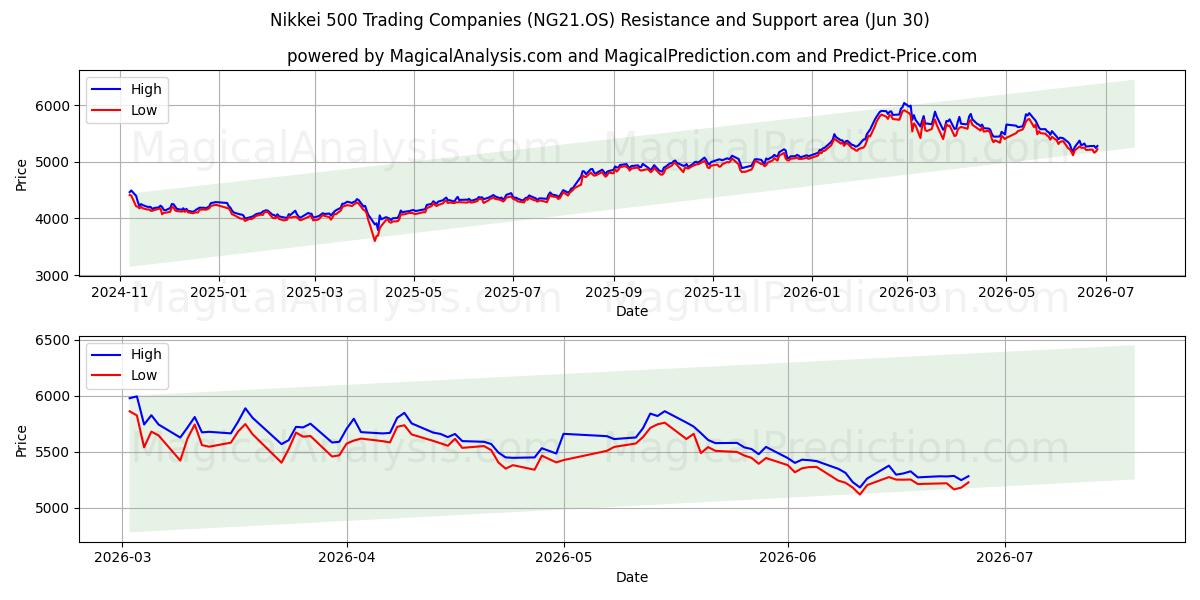Click the '2025-03' x-axis label
1200x600 pixels.
click(315, 294)
